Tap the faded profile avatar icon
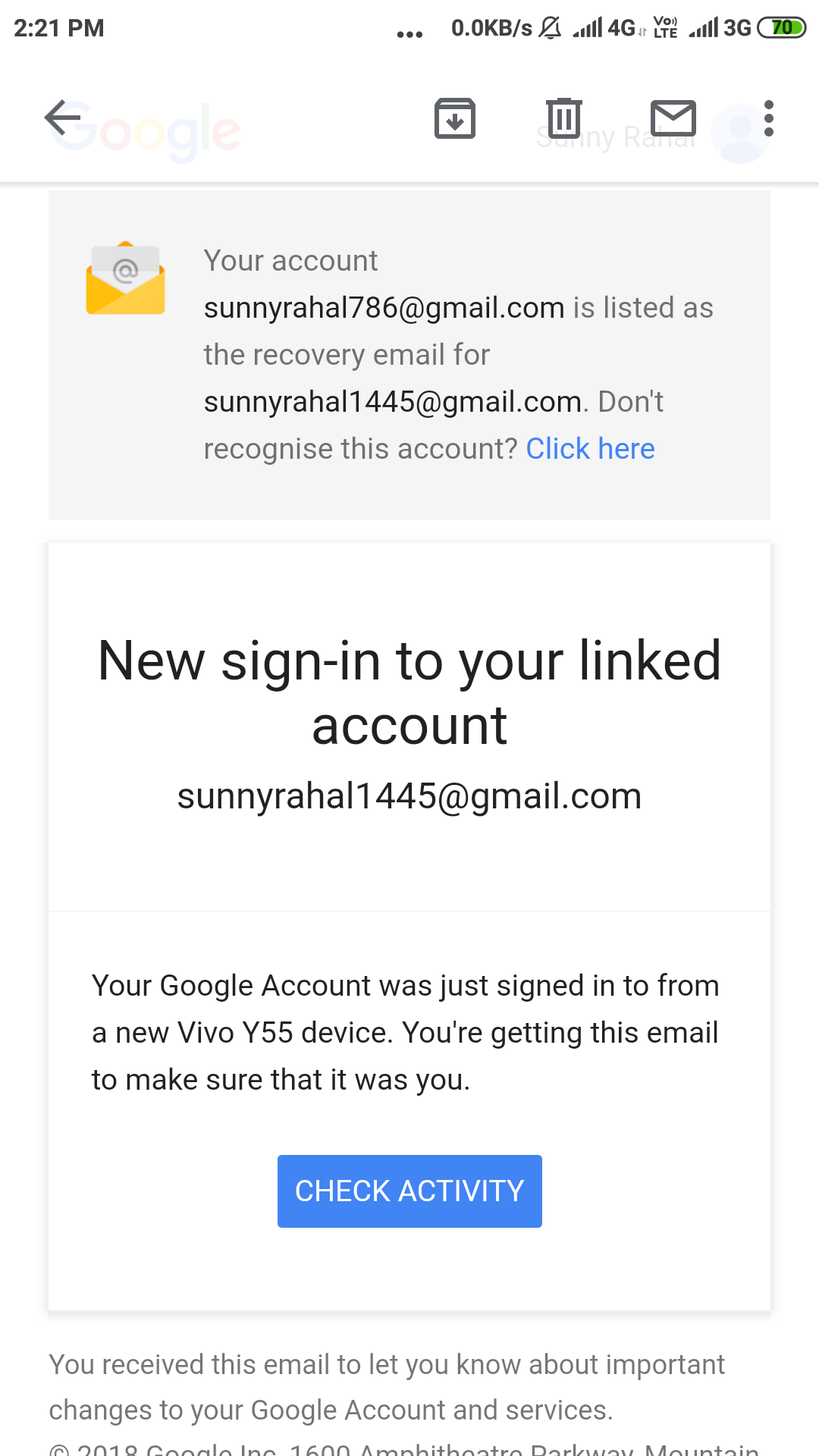 (740, 134)
